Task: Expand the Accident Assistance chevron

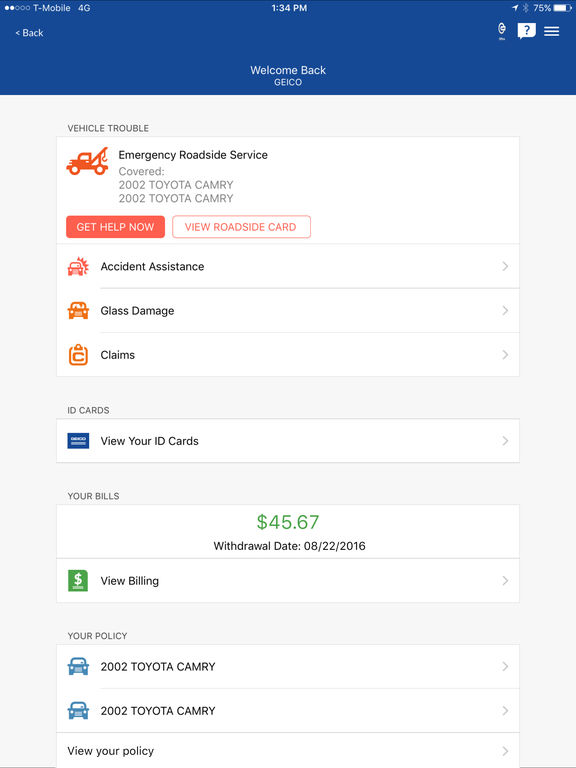Action: click(x=505, y=266)
